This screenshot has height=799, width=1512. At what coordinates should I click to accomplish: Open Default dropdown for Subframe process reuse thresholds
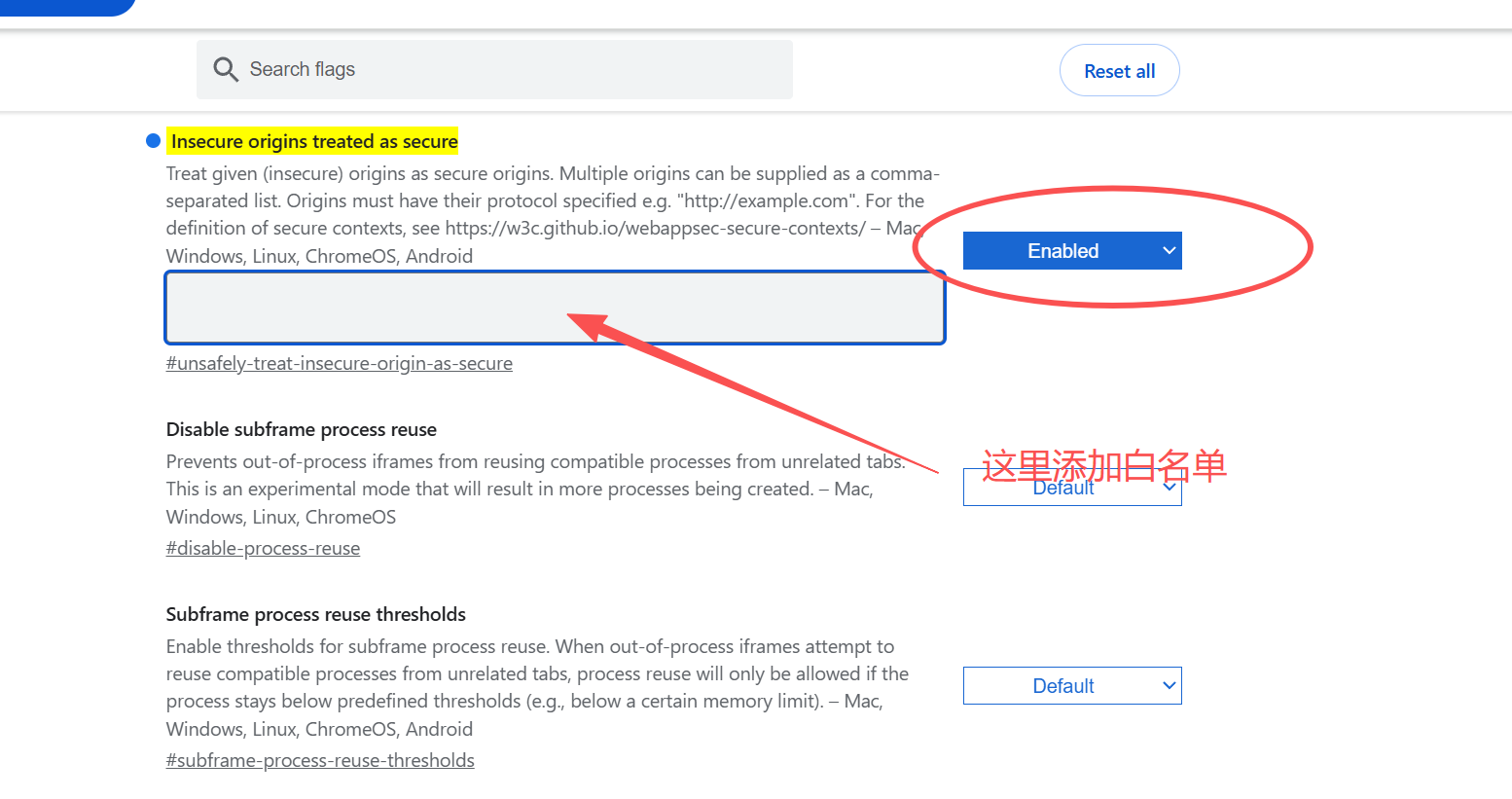point(1071,686)
